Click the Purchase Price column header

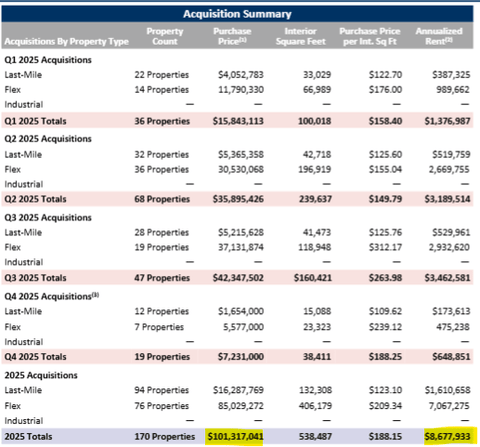232,36
